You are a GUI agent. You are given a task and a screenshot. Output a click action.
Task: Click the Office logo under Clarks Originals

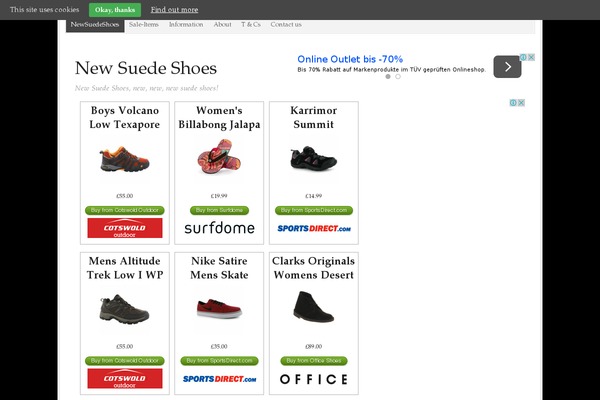[x=314, y=379]
